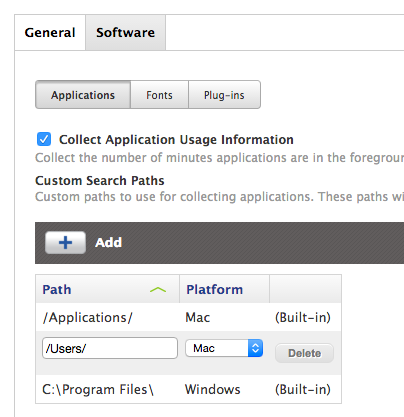Viewport: 404px width, 417px height.
Task: Toggle the Path column sort arrow
Action: [158, 290]
